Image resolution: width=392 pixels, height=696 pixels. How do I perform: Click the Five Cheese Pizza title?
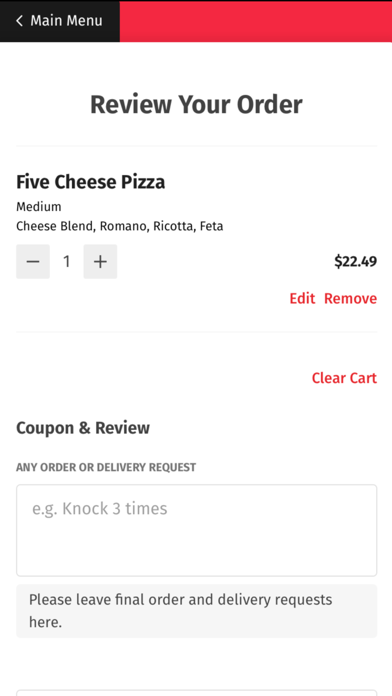click(91, 182)
